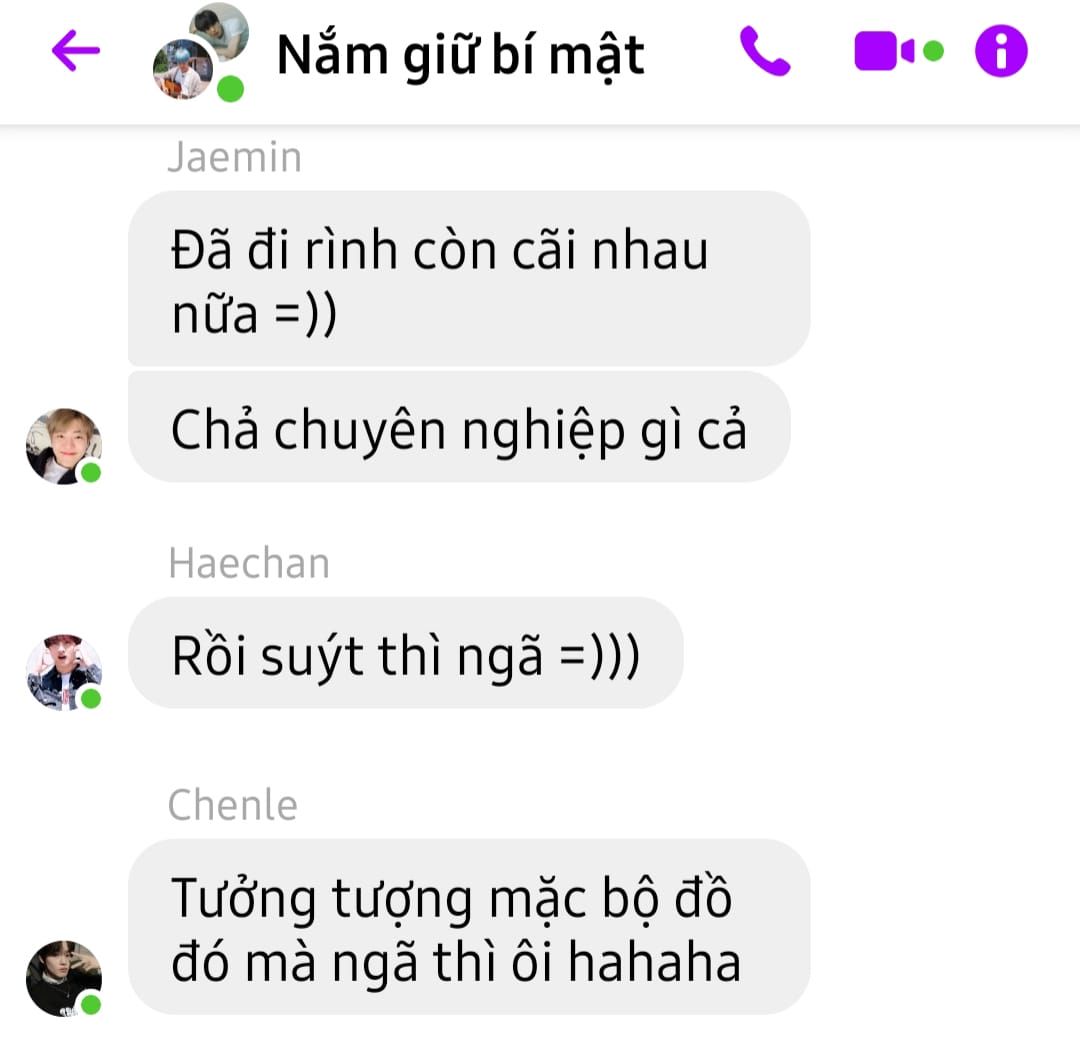Tap the group name Nắm giữ bí mật

click(460, 55)
